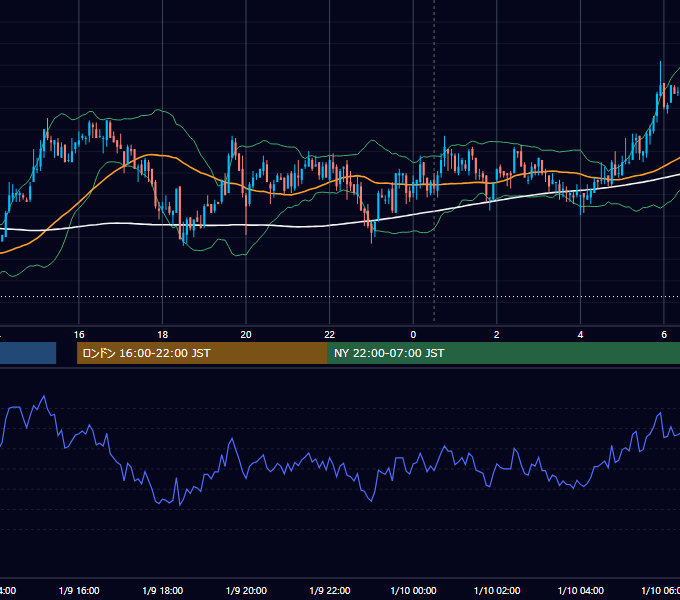Select the NY 22:00-07:00 JST session bar
Viewport: 680px width, 600px height.
point(503,353)
